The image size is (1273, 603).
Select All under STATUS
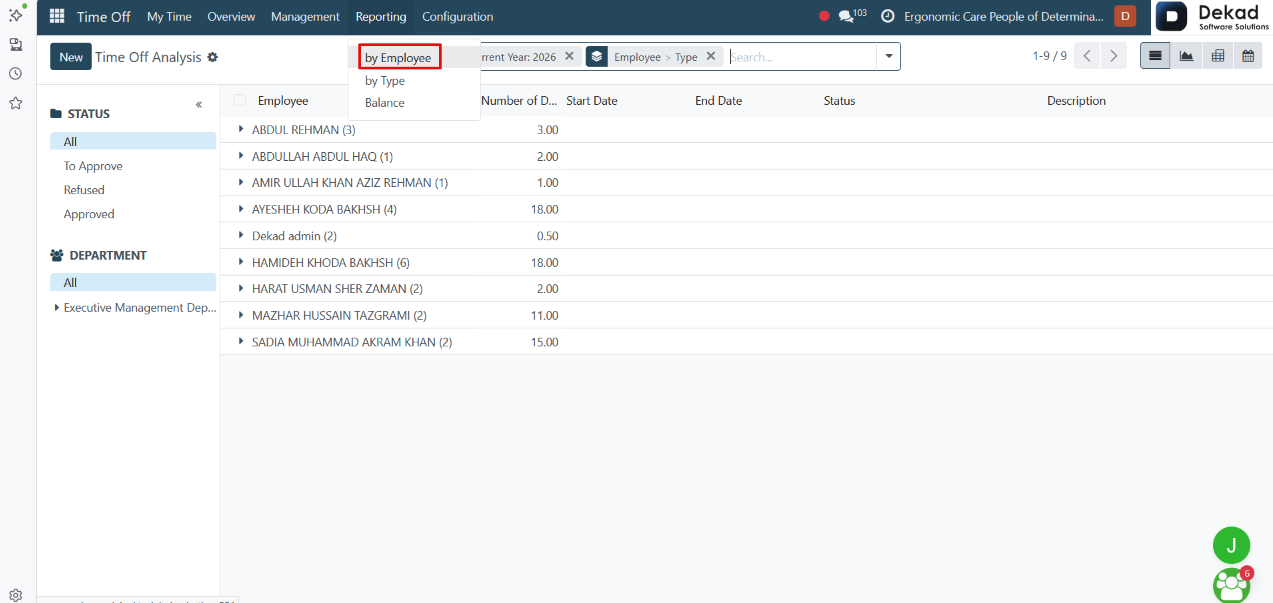[x=133, y=142]
